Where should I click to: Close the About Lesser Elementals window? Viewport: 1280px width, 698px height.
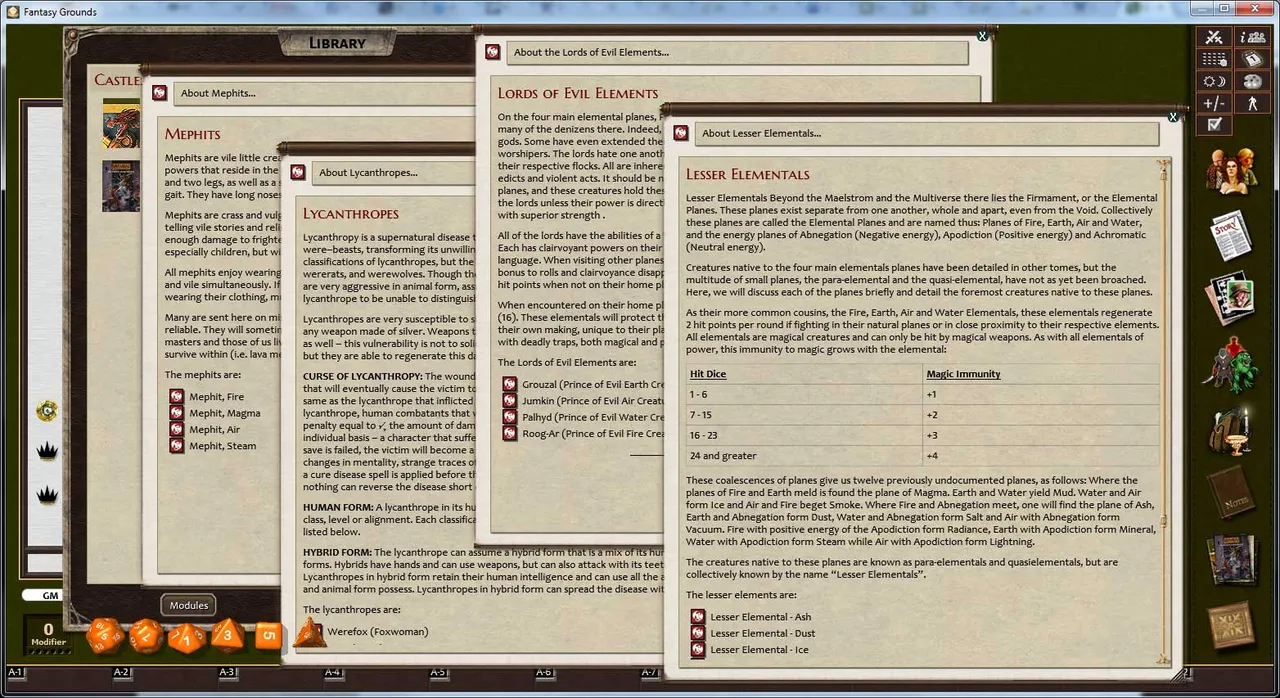1172,116
